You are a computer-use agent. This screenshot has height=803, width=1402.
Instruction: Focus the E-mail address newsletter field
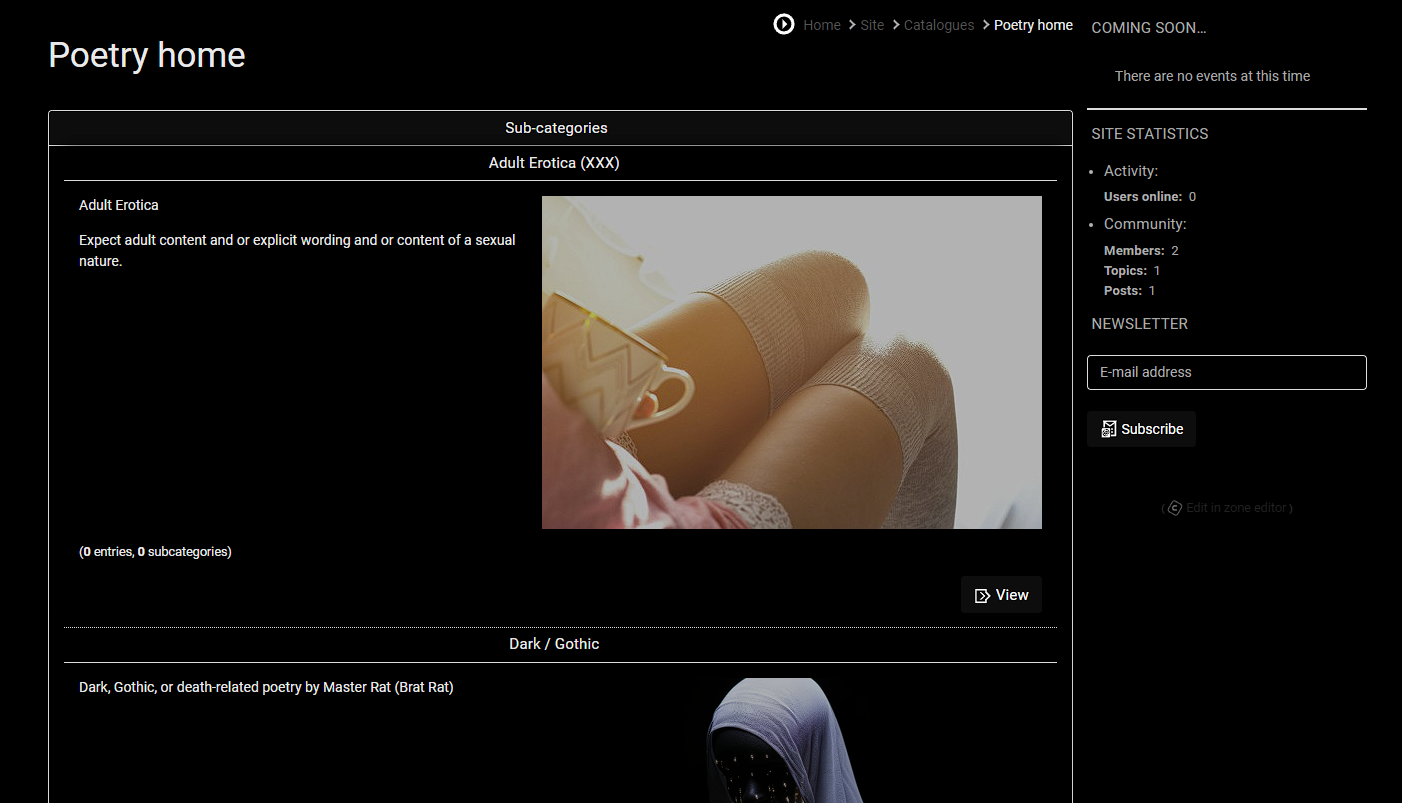coord(1226,372)
